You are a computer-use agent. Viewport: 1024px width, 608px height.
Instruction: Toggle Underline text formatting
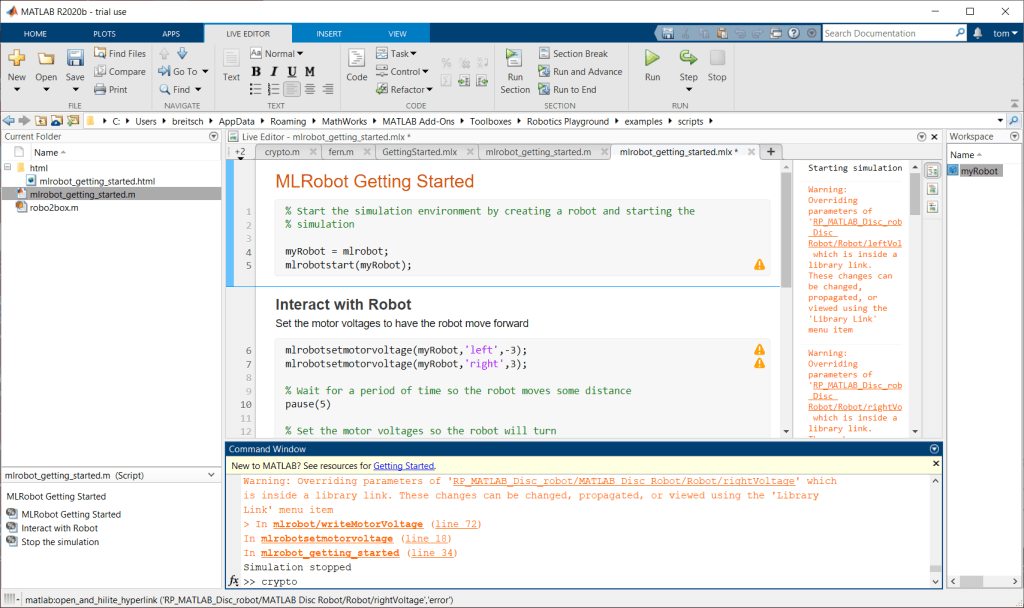[292, 72]
